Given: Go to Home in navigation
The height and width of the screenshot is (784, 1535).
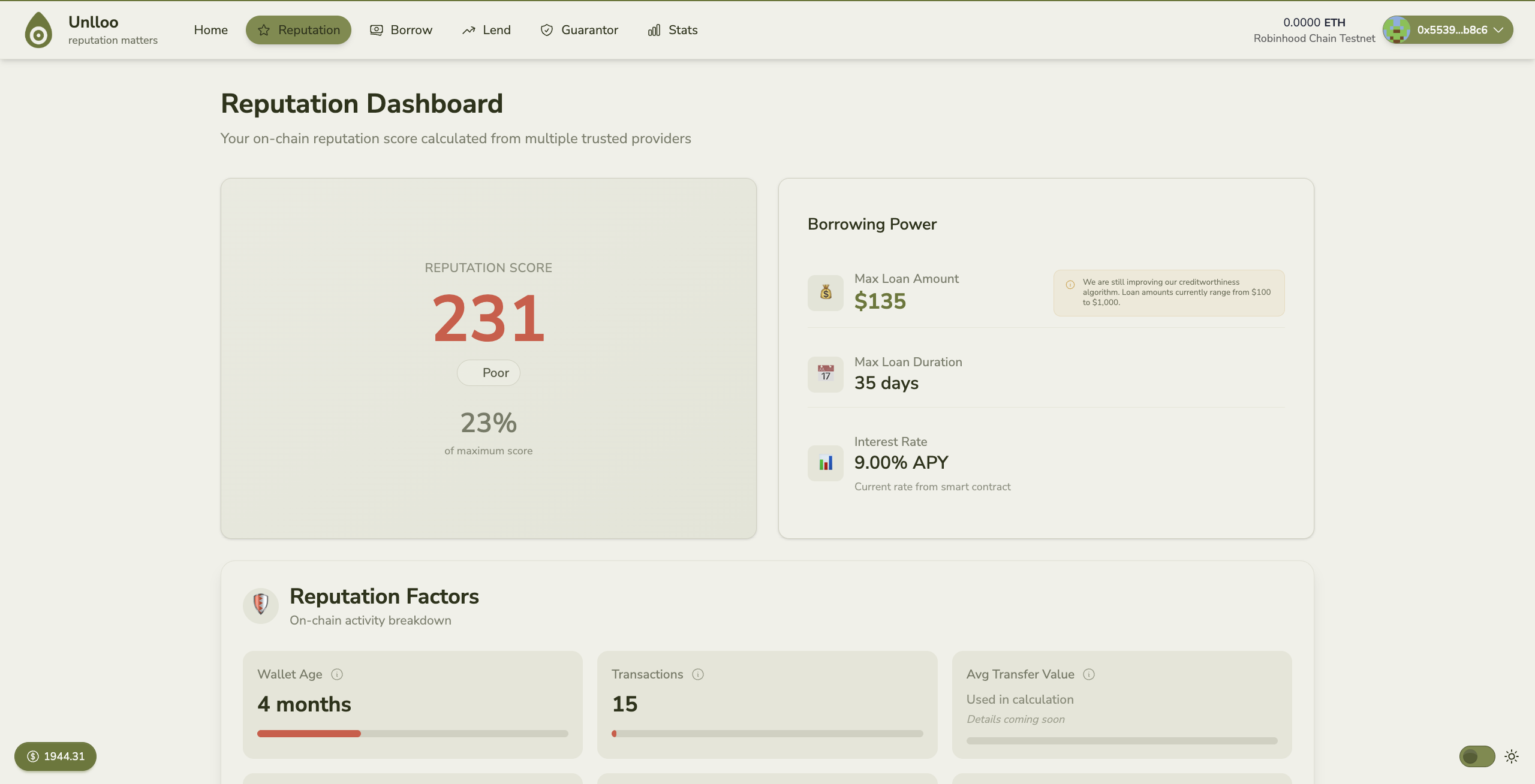Looking at the screenshot, I should (x=210, y=30).
